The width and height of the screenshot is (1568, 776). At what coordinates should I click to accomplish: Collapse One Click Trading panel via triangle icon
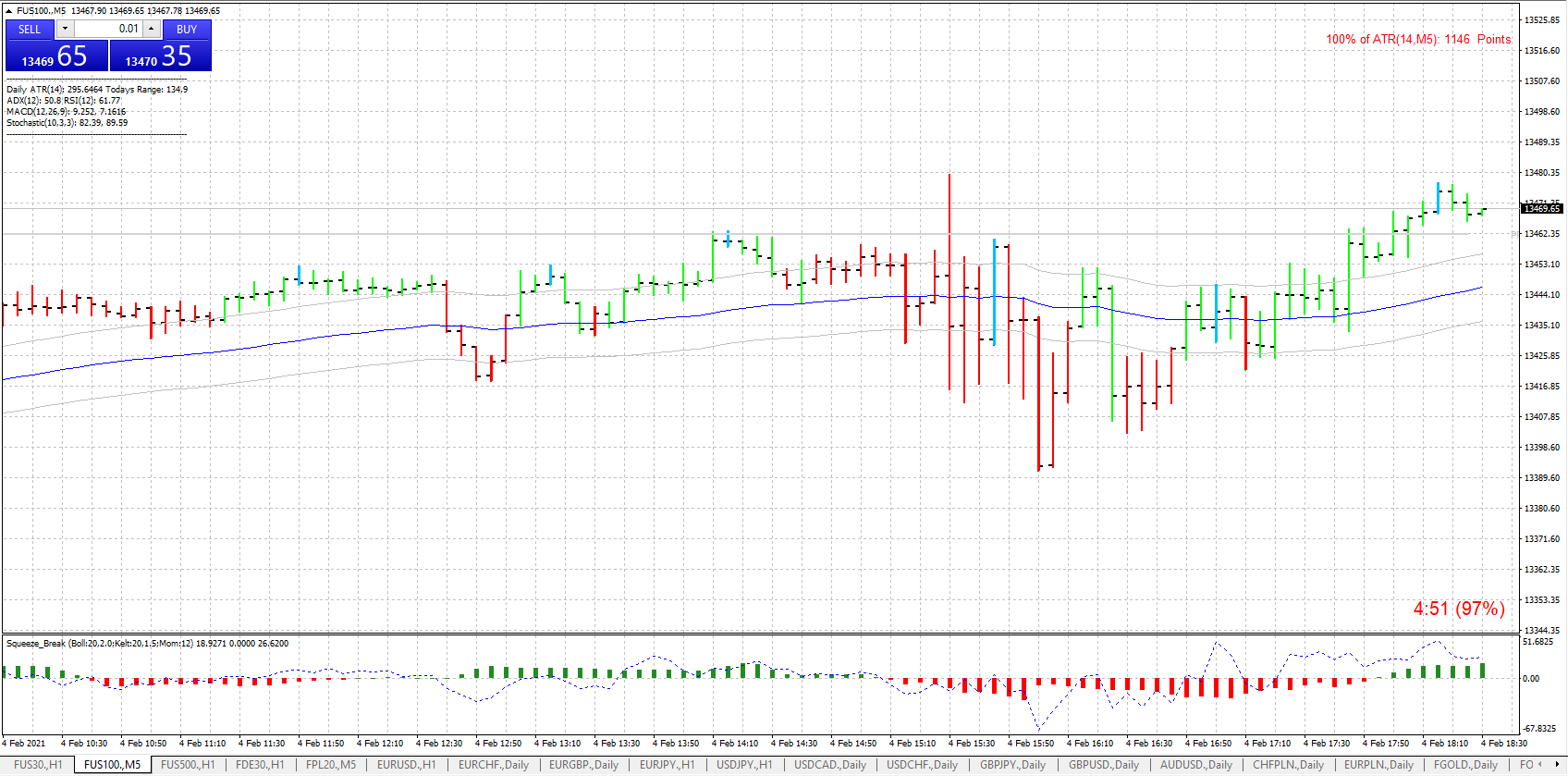[8, 11]
